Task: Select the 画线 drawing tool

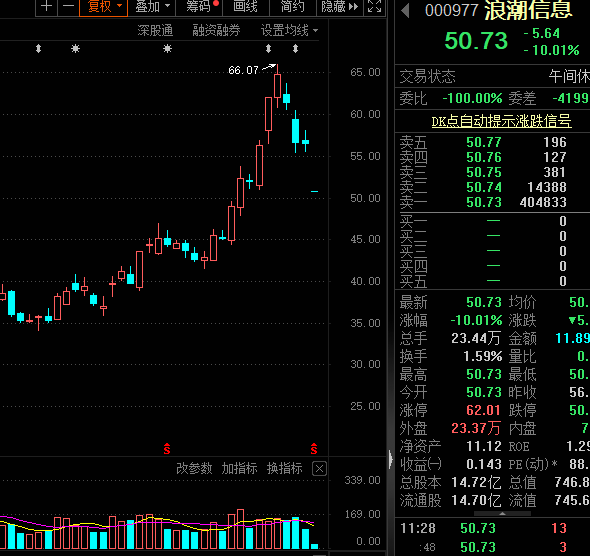Action: (245, 6)
